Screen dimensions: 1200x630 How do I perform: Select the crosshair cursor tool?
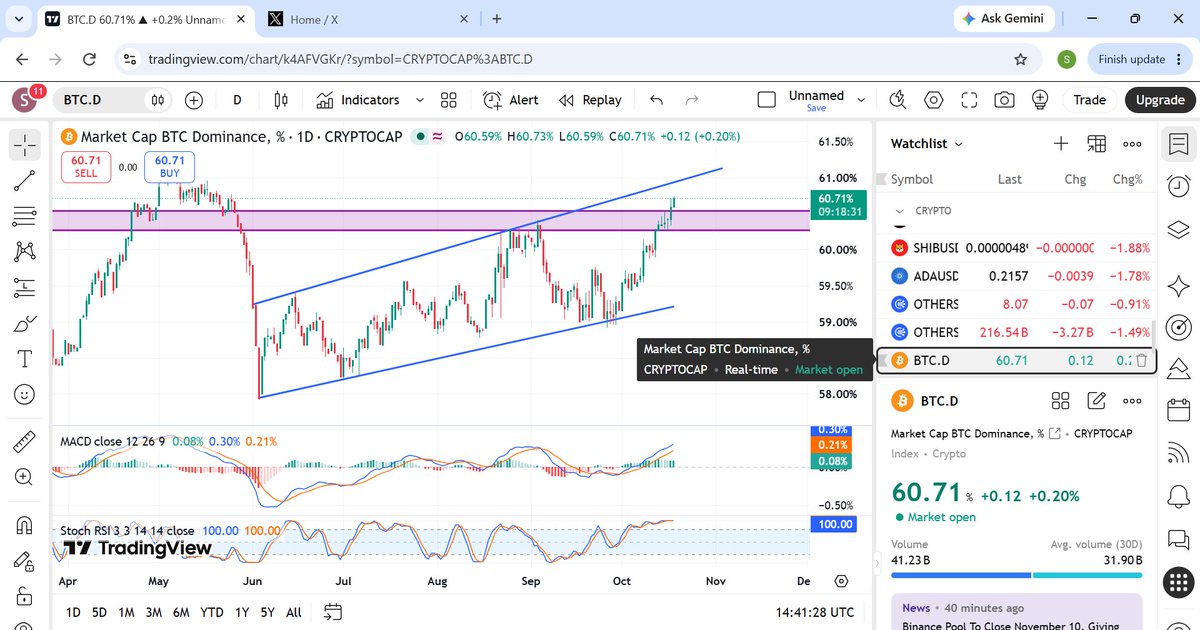(25, 145)
